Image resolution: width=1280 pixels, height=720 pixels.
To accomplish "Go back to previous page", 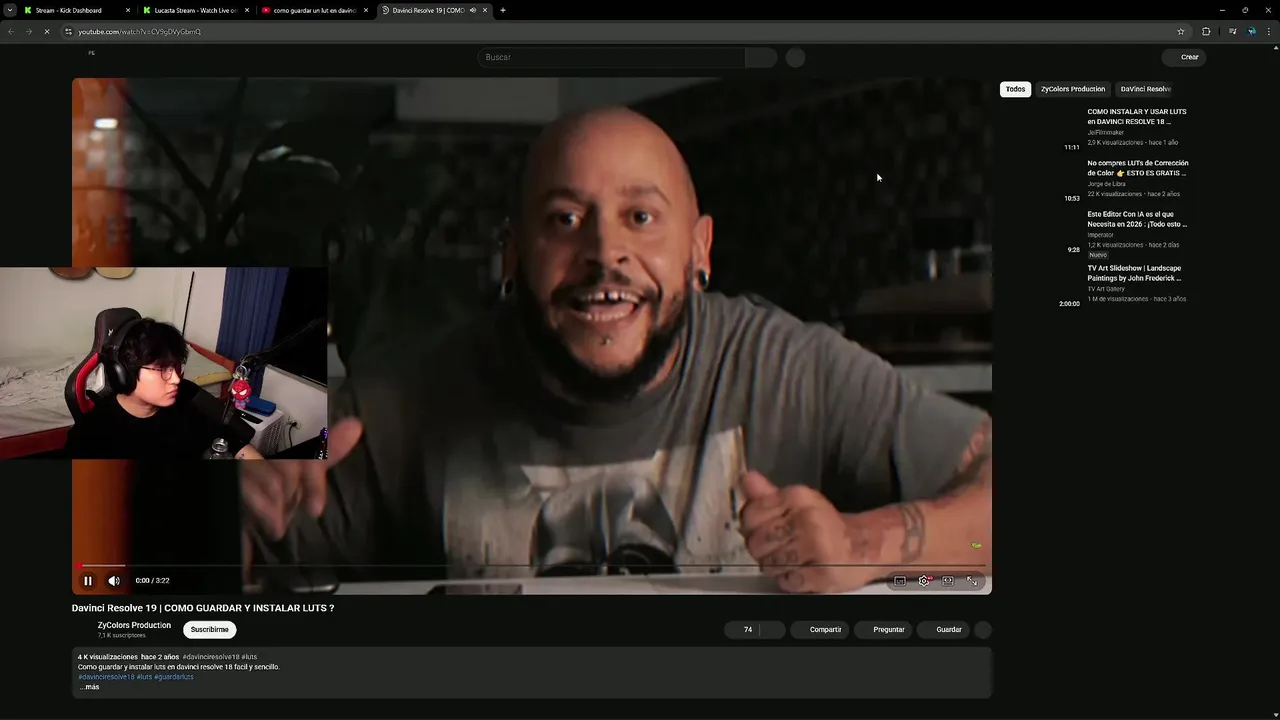I will tap(11, 31).
